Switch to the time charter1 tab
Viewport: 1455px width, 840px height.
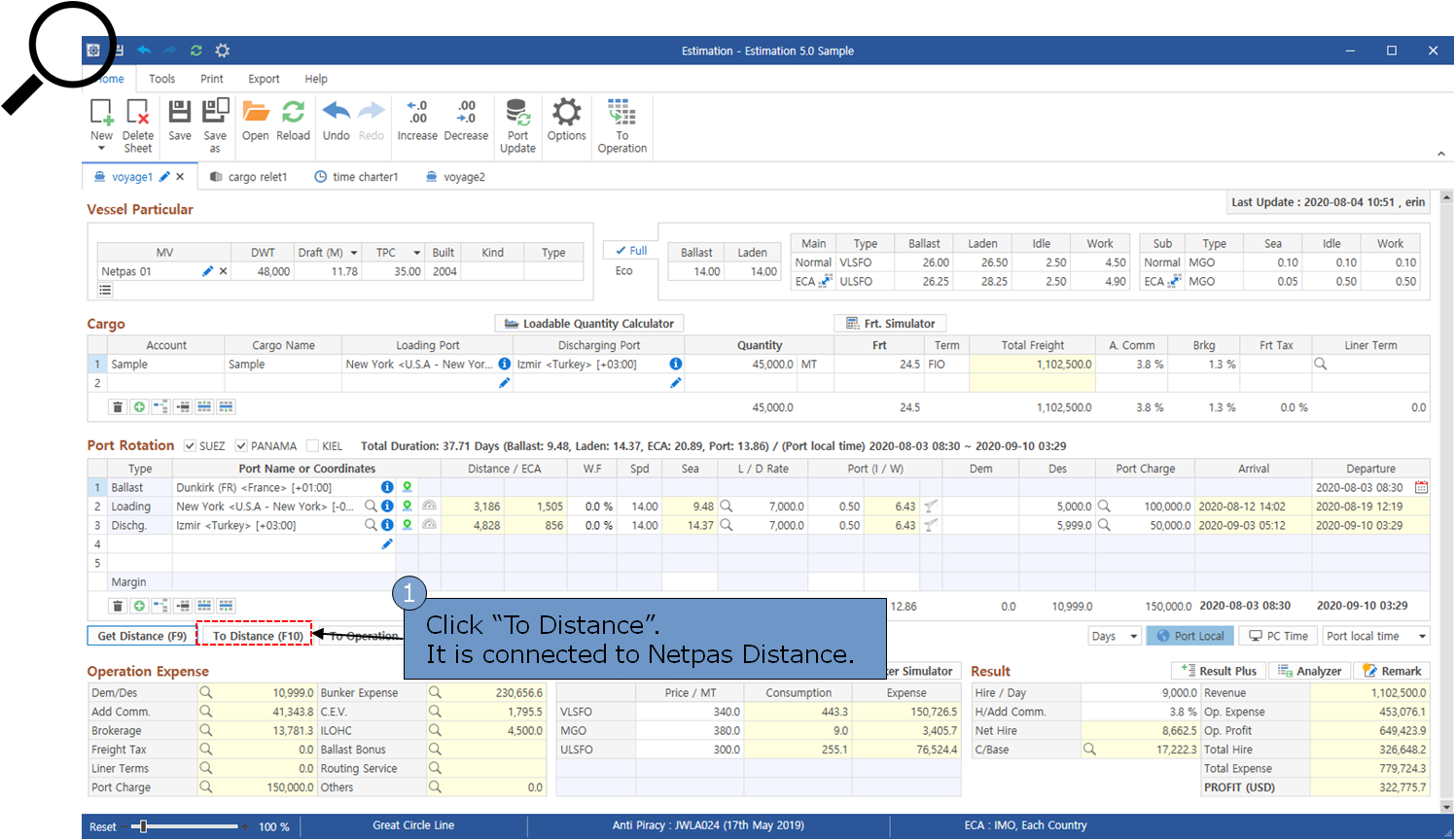coord(356,177)
